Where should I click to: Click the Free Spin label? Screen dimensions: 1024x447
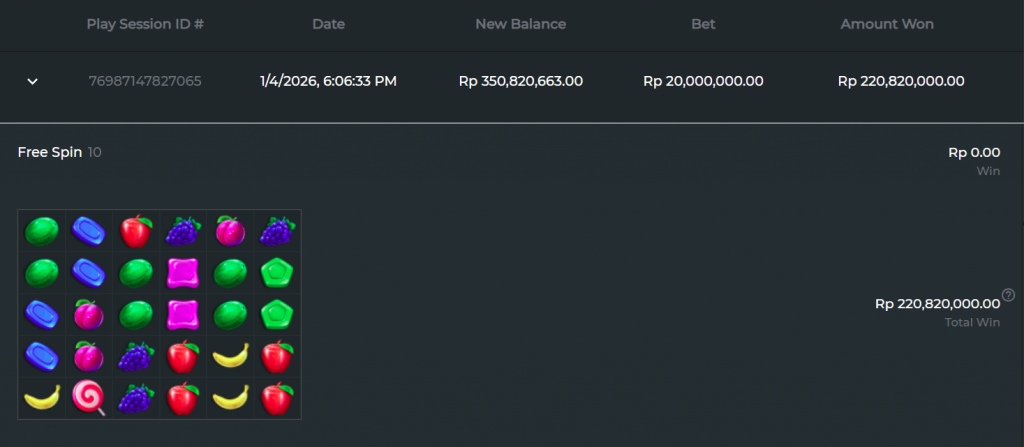coord(49,152)
